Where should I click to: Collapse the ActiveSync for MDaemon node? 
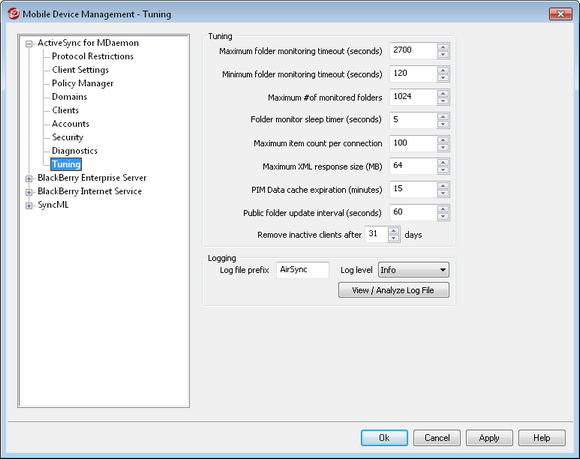click(x=29, y=44)
